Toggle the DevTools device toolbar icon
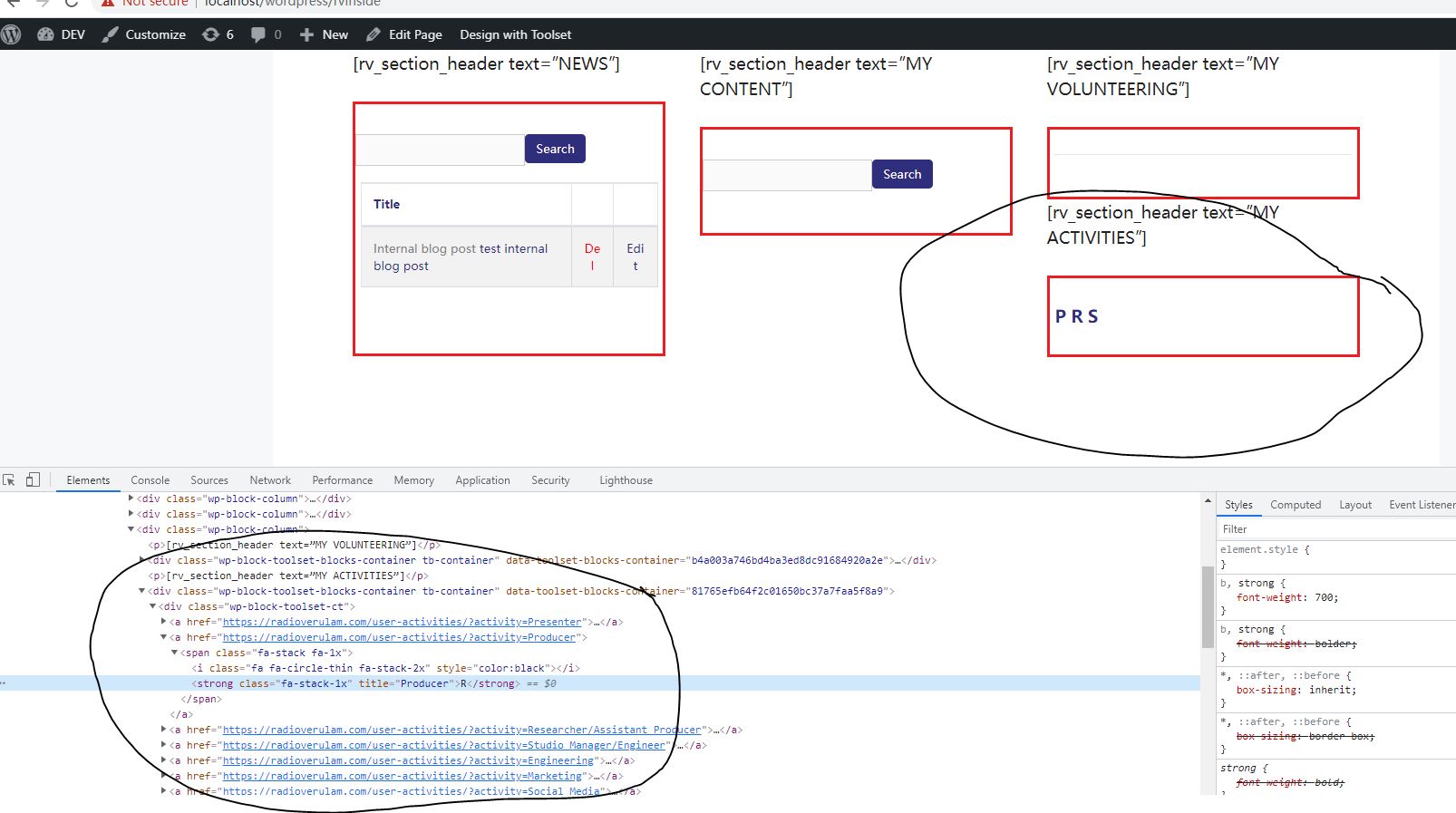 pyautogui.click(x=33, y=479)
